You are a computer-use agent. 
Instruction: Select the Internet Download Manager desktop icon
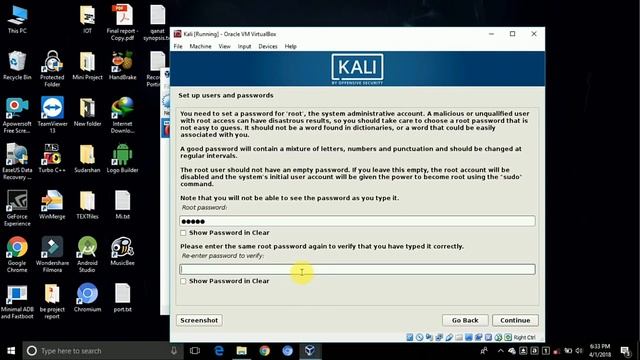[x=122, y=115]
